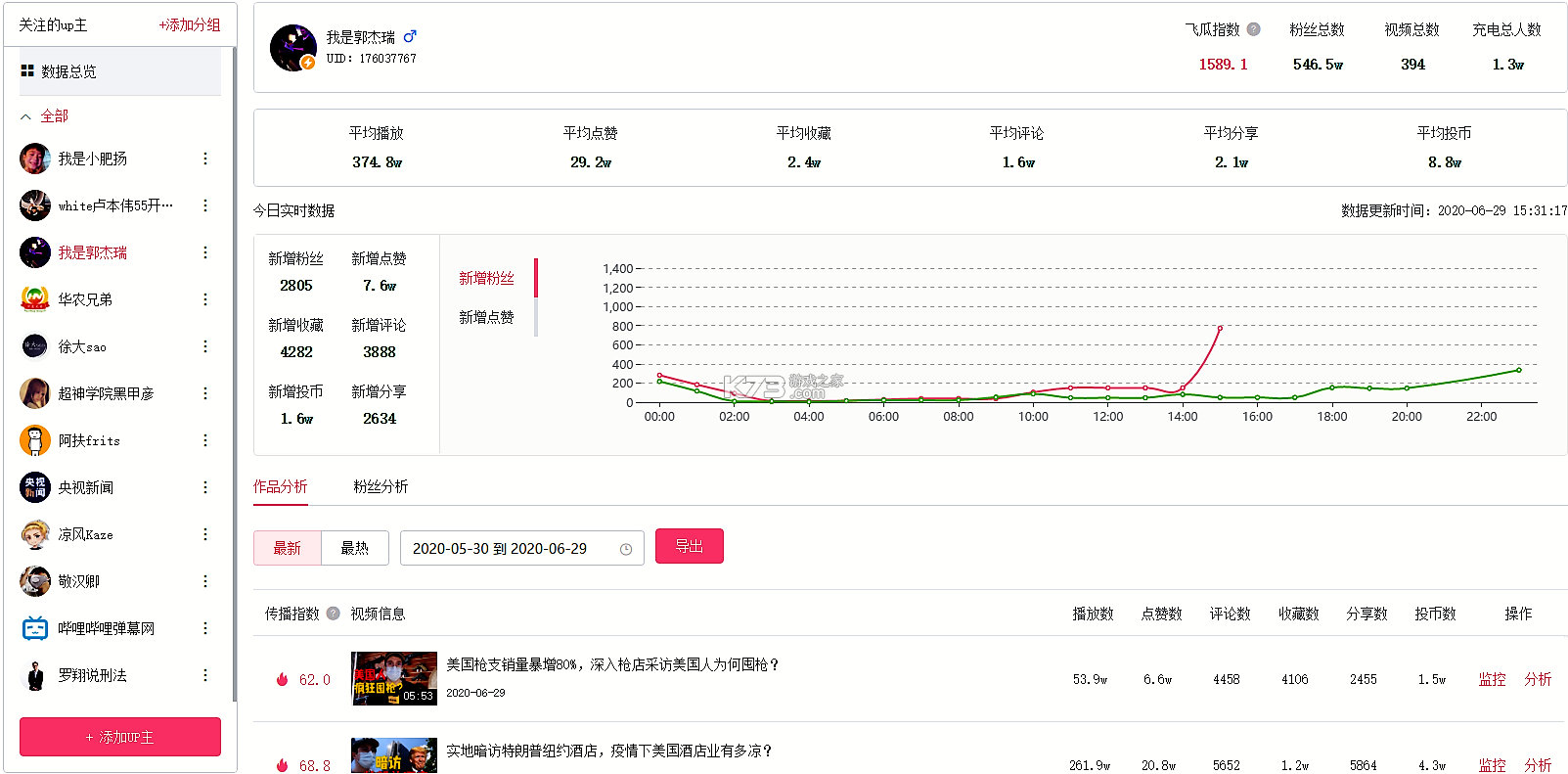Open more options for 我是郭杰瑞
Viewport: 1568px width, 774px height.
pyautogui.click(x=205, y=252)
